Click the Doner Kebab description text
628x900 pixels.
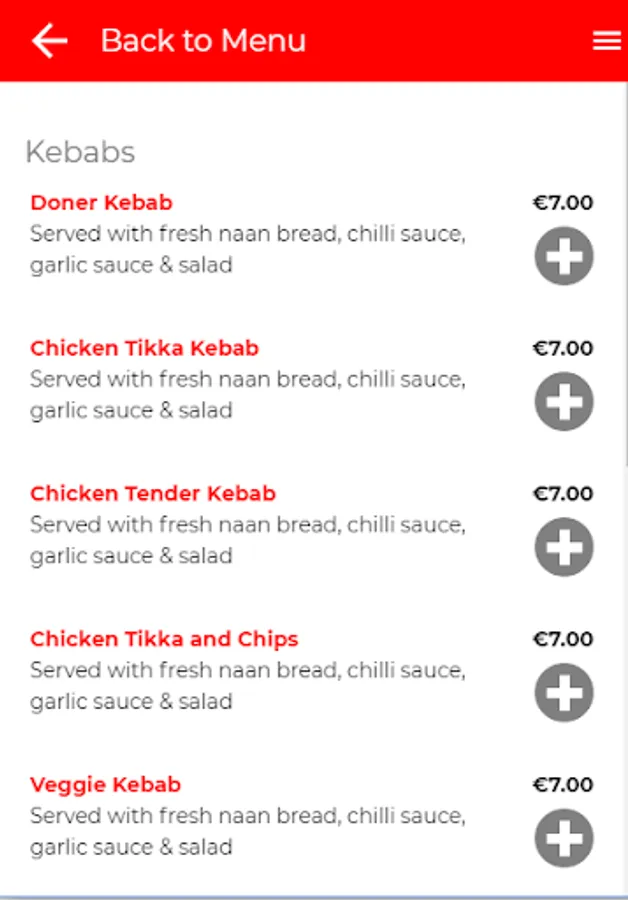tap(248, 249)
